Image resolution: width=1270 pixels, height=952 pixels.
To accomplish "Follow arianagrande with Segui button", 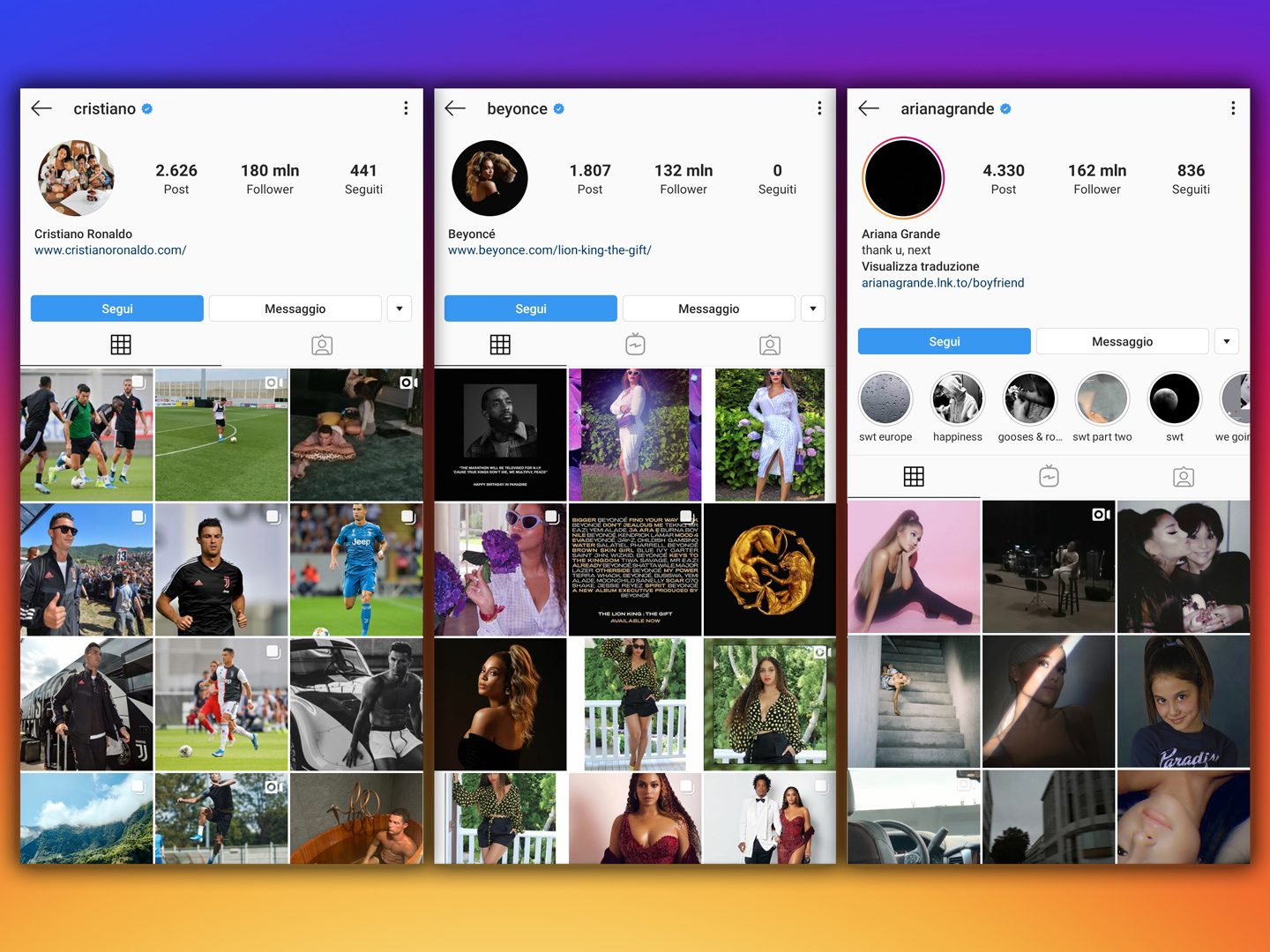I will [x=945, y=341].
